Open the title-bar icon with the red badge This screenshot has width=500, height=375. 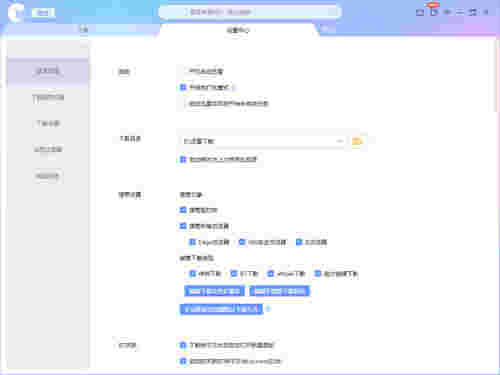[434, 12]
